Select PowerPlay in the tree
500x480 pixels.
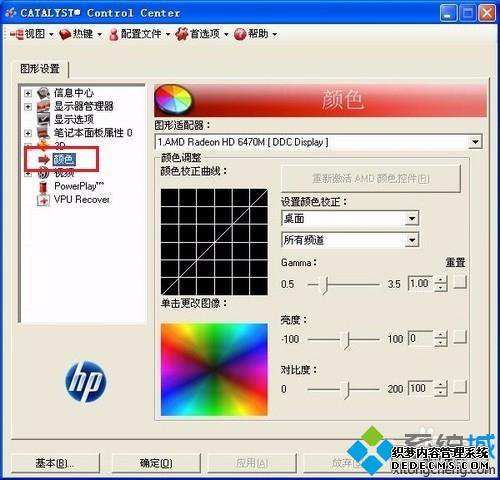coord(79,186)
